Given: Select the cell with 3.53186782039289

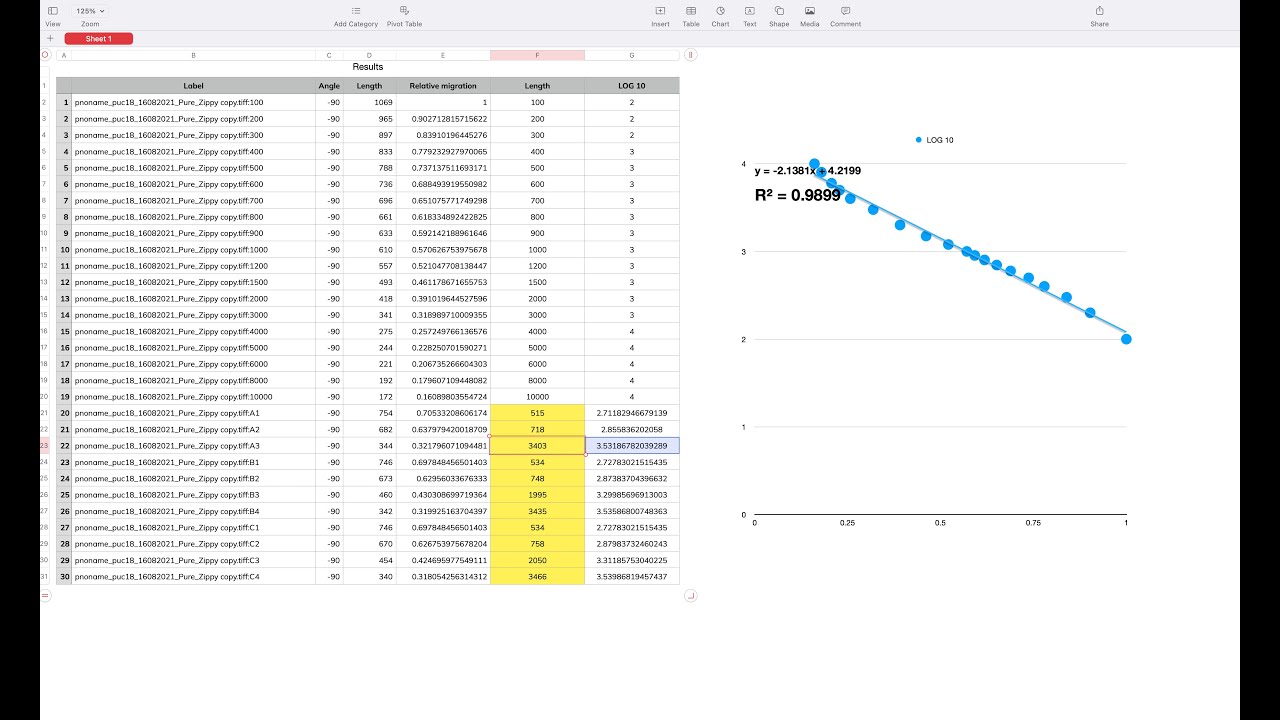Looking at the screenshot, I should pyautogui.click(x=632, y=446).
